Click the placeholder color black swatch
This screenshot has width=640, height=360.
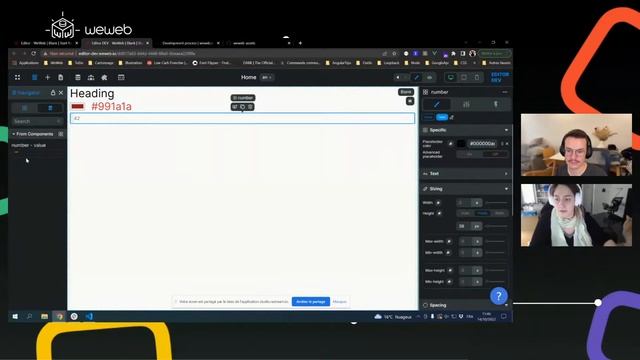coord(461,143)
